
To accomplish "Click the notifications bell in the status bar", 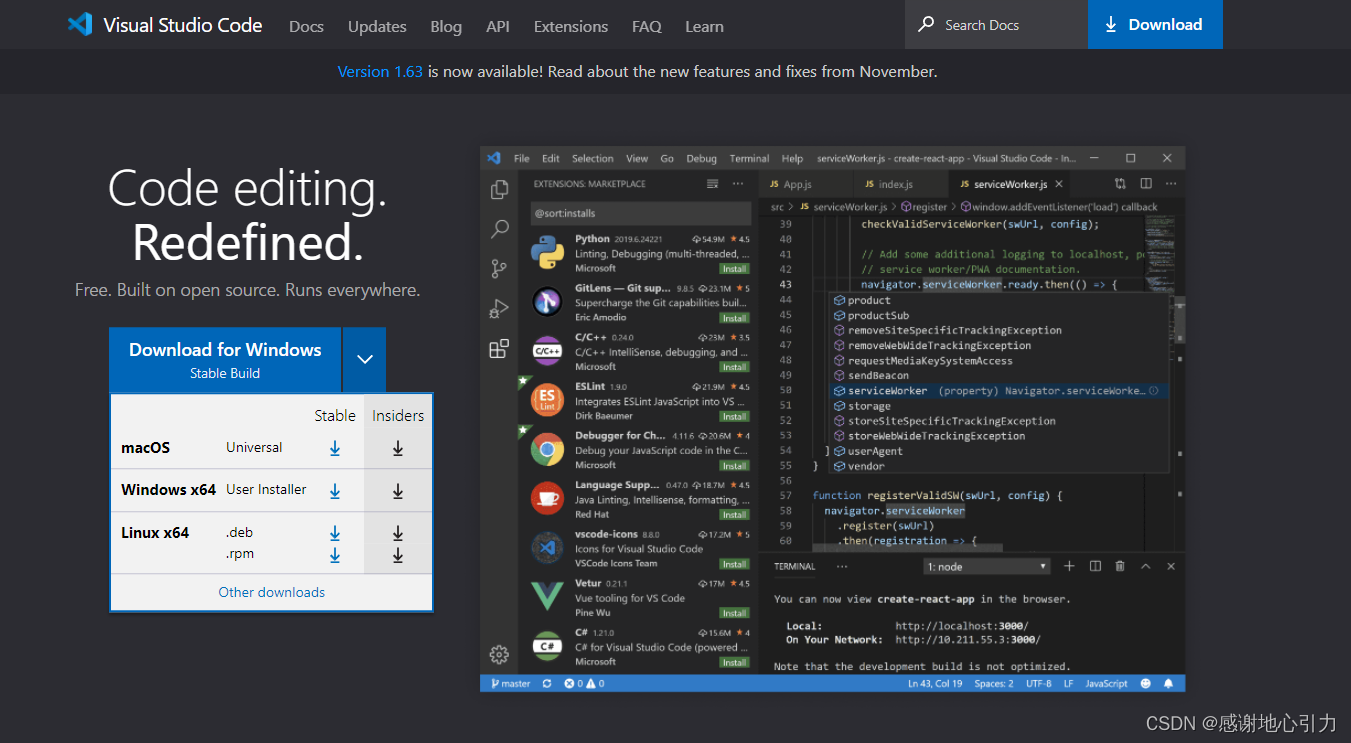I will coord(1168,683).
